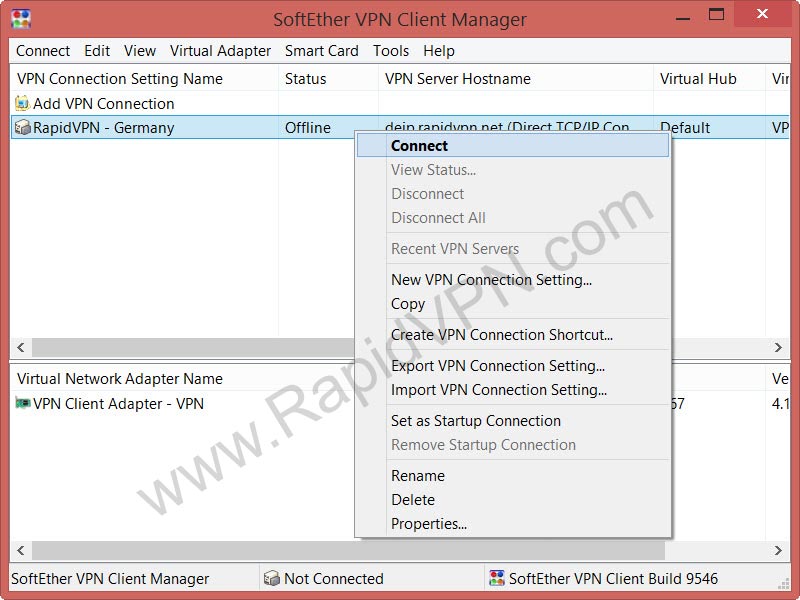Click Import VPN Connection Setting entry
The image size is (800, 600).
[x=498, y=390]
